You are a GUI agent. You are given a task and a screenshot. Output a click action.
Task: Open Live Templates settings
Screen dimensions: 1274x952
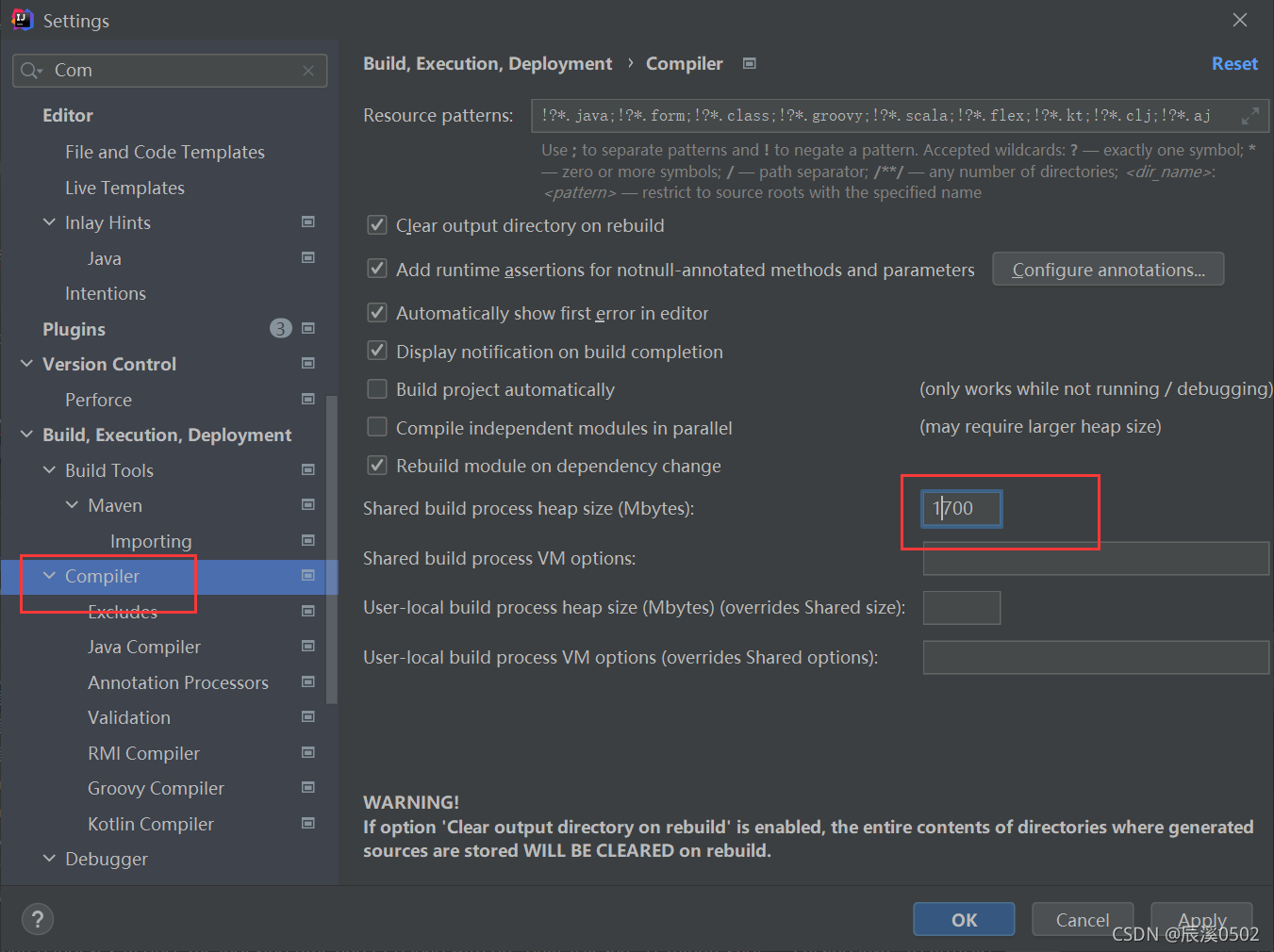coord(124,188)
